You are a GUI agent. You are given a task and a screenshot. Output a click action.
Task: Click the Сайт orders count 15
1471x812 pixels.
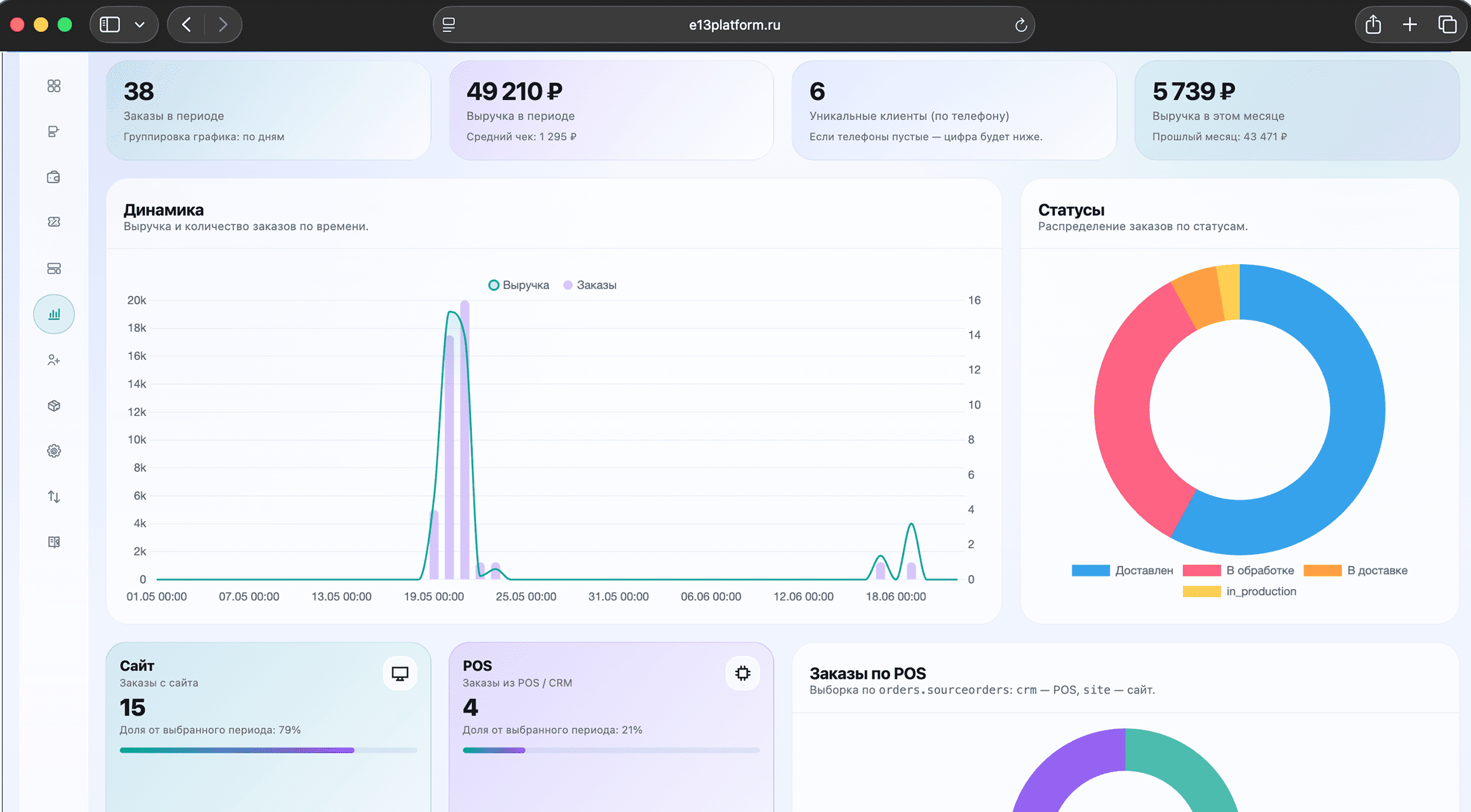(x=132, y=708)
